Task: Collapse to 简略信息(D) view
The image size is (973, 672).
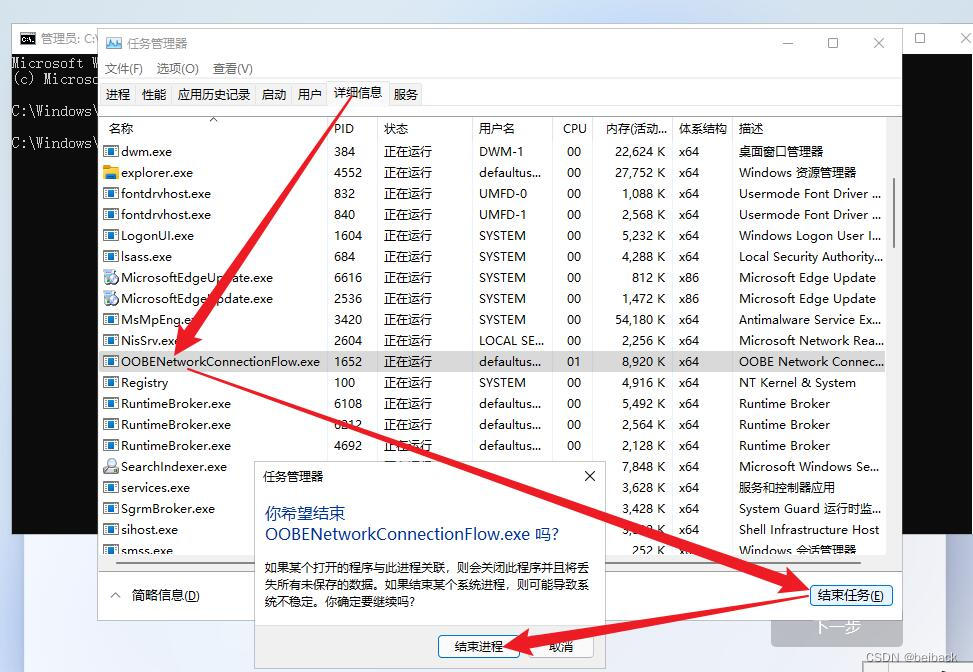Action: [x=156, y=596]
